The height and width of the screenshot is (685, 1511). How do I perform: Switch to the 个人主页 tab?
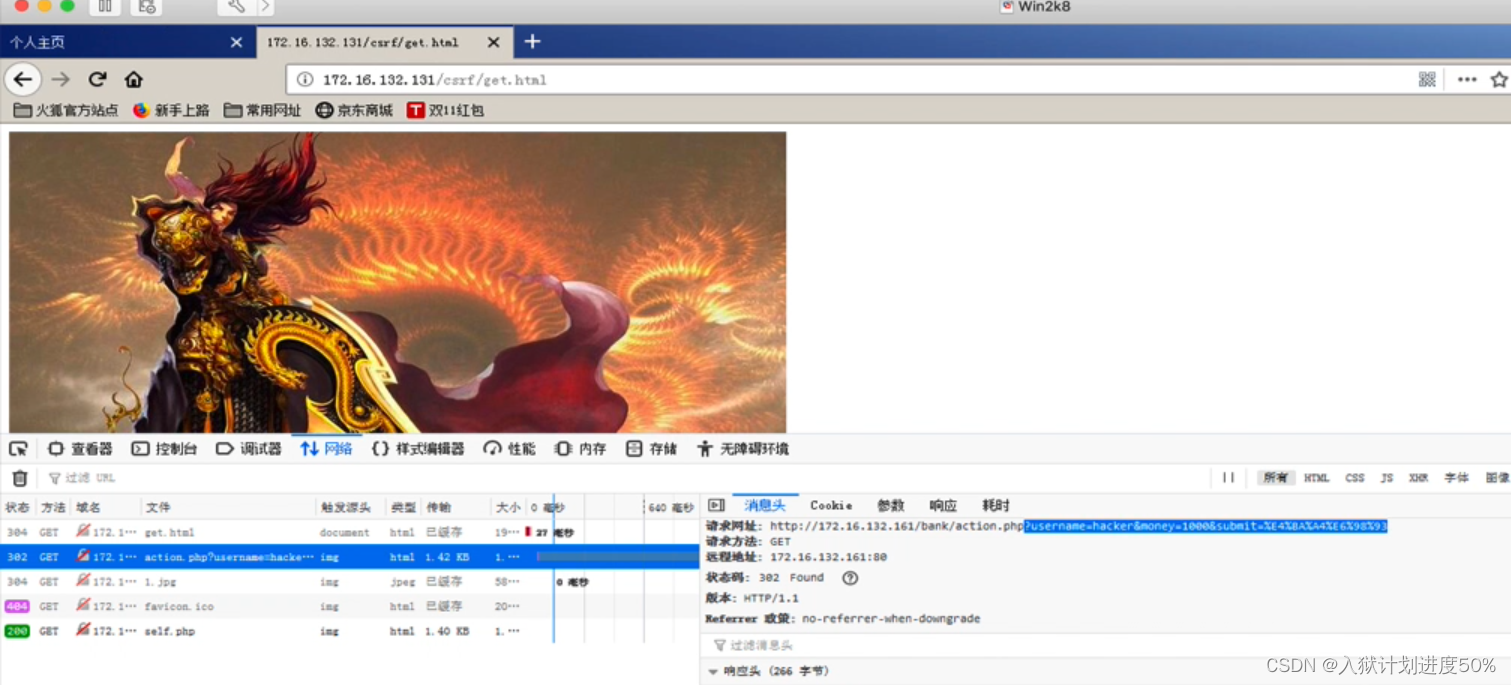point(127,42)
